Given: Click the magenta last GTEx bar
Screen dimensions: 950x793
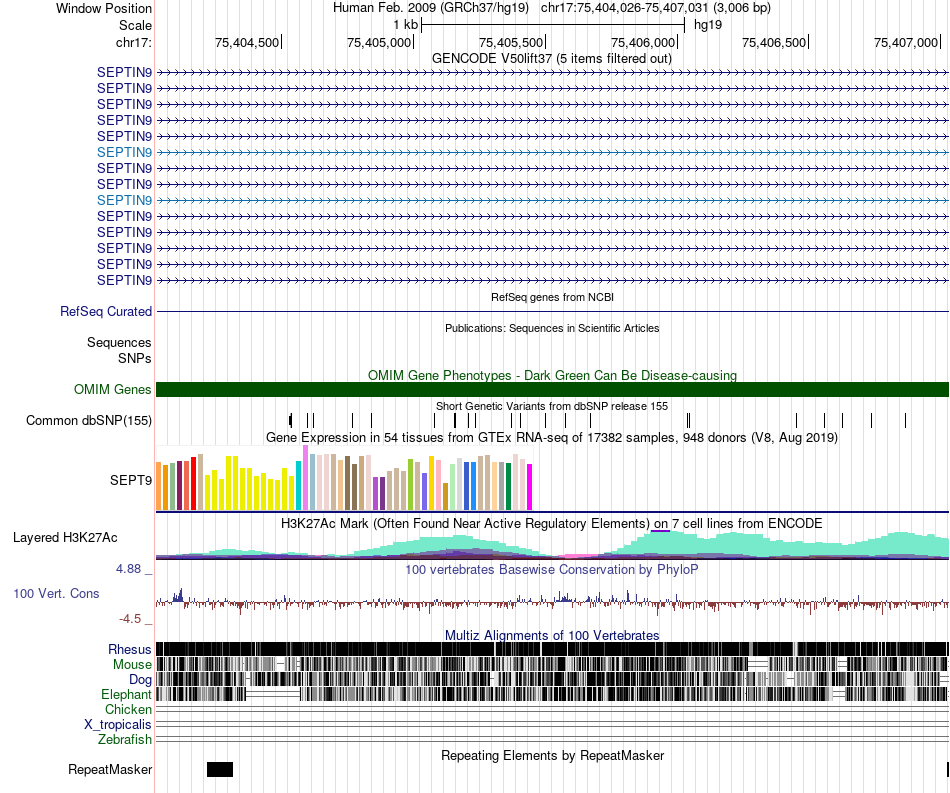Looking at the screenshot, I should click(530, 487).
